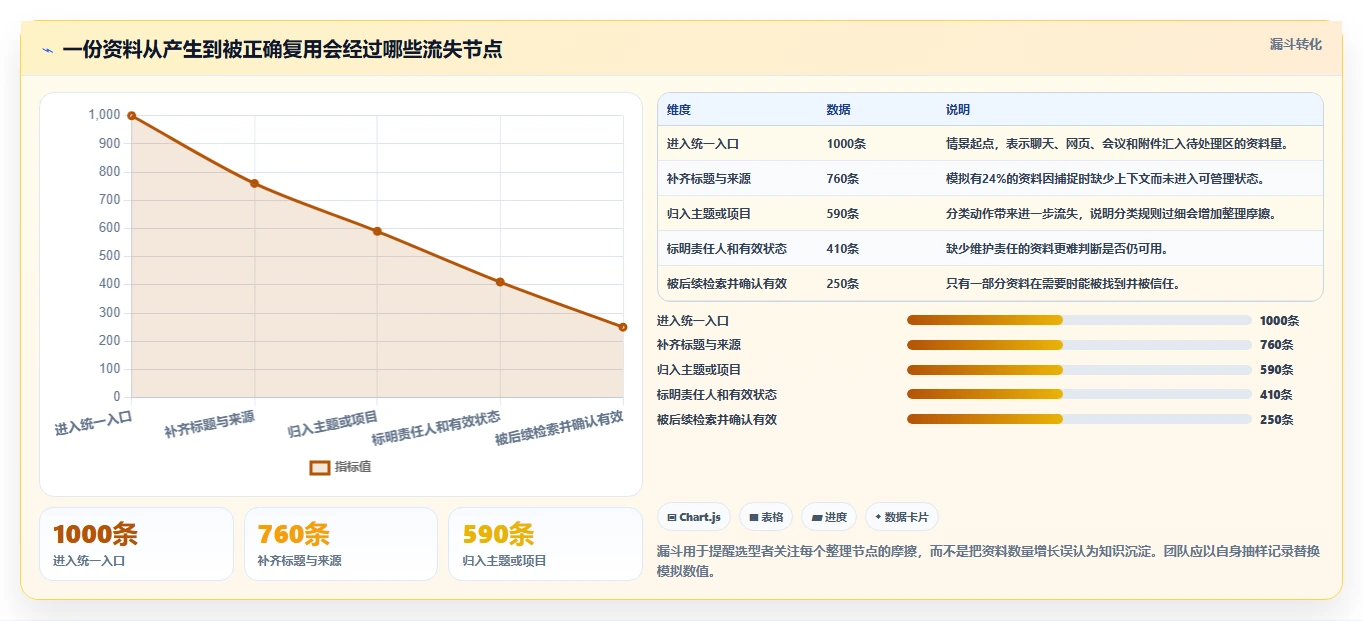The width and height of the screenshot is (1363, 621).
Task: Click the 760条 table value
Action: (842, 179)
